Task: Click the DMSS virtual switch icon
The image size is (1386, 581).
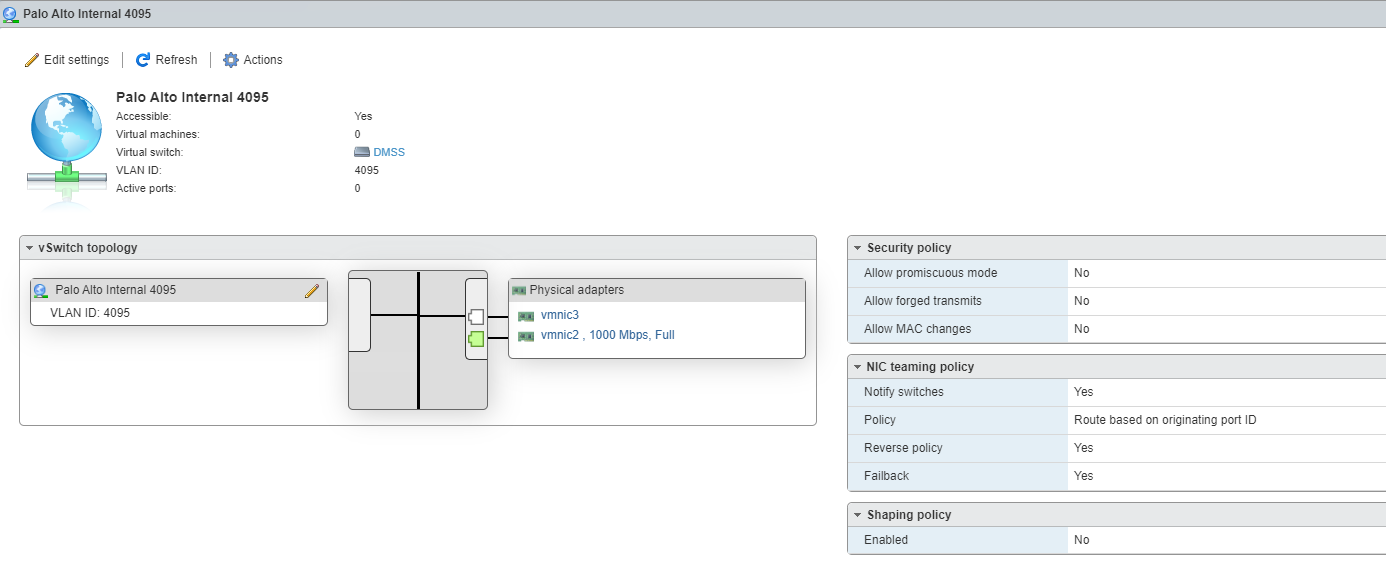Action: click(x=362, y=153)
